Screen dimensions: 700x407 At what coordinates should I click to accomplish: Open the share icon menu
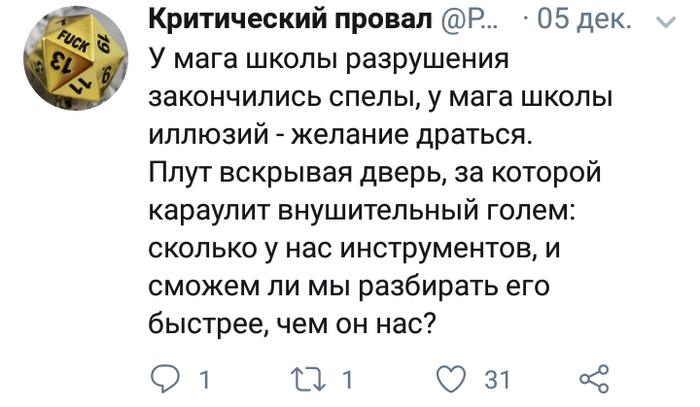(x=595, y=378)
